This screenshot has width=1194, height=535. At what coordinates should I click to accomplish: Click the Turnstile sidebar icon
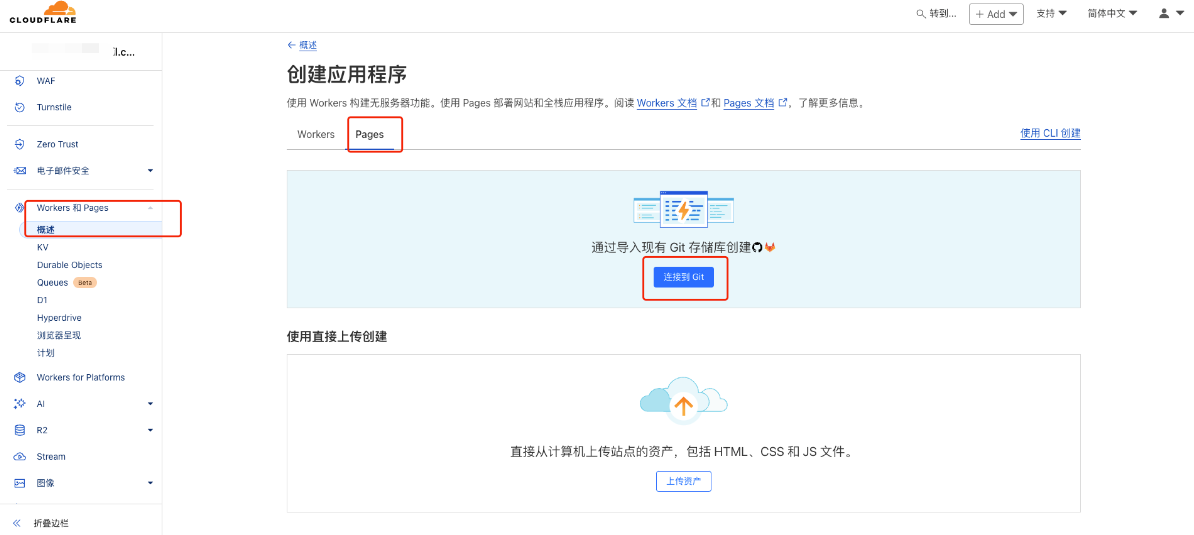21,107
